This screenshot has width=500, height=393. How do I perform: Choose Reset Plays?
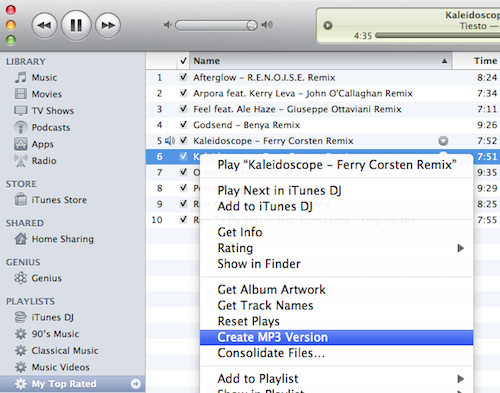(x=337, y=321)
